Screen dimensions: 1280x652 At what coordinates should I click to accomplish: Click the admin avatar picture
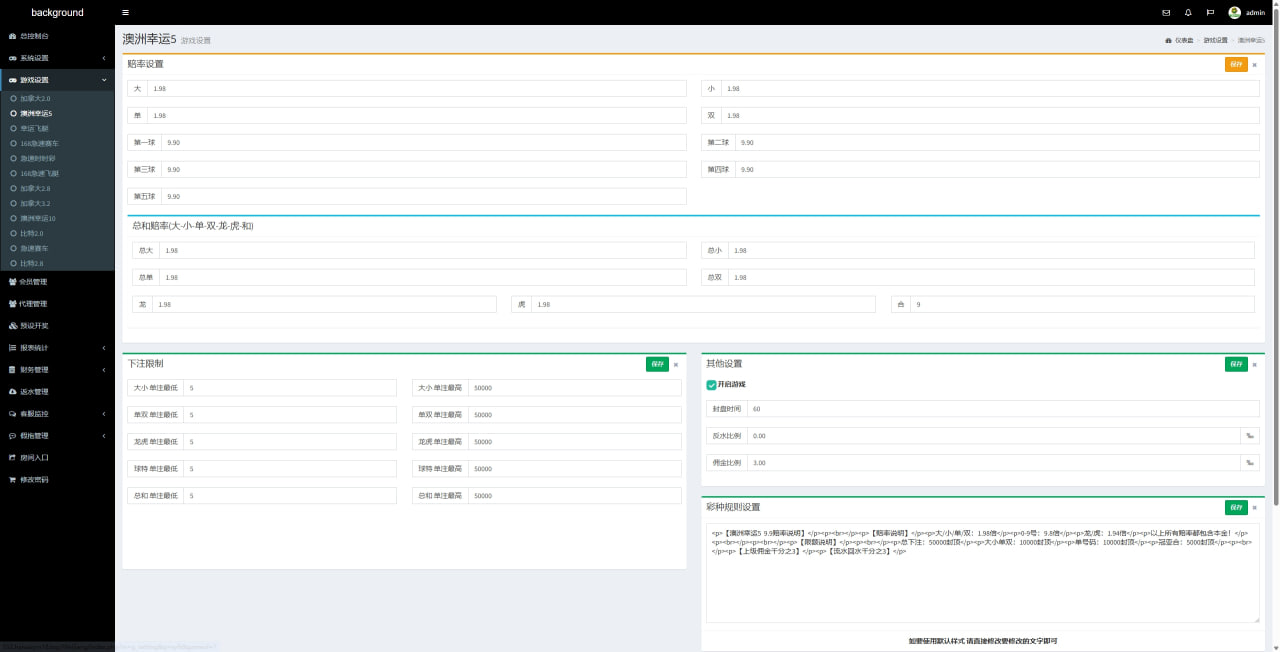pyautogui.click(x=1234, y=13)
